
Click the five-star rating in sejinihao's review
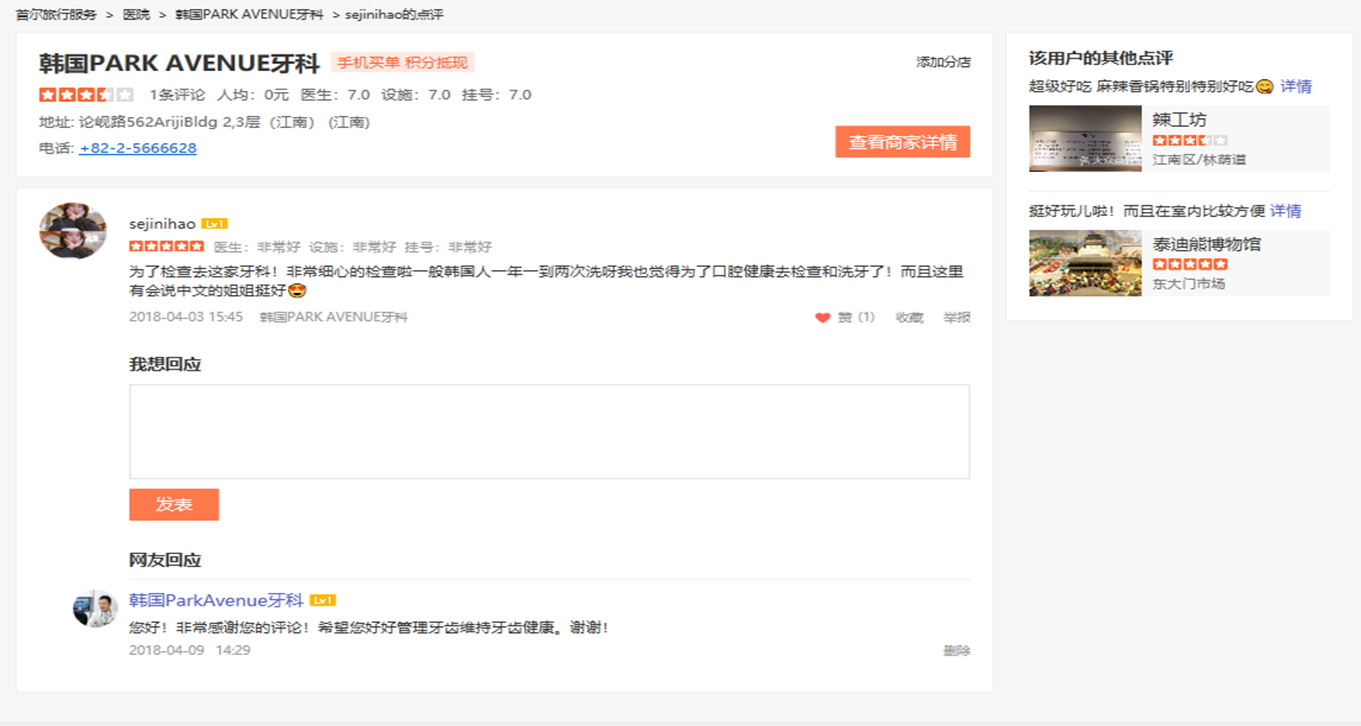166,247
